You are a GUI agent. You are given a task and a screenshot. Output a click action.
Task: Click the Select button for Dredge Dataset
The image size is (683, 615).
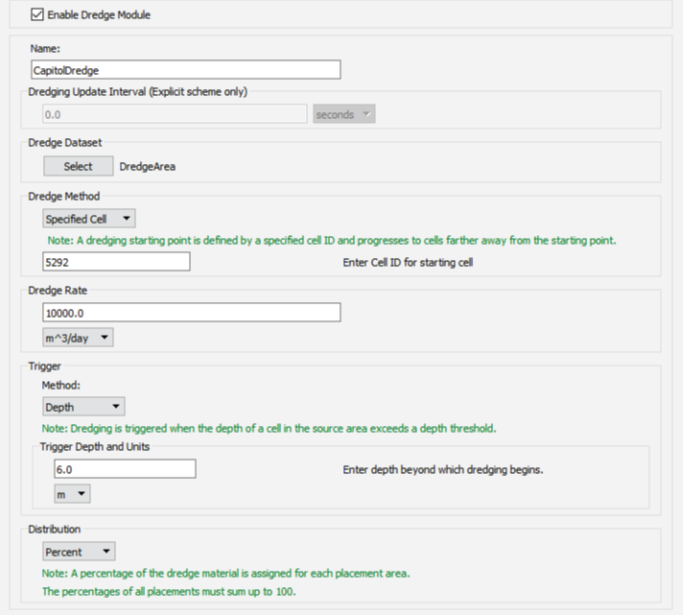coord(78,166)
